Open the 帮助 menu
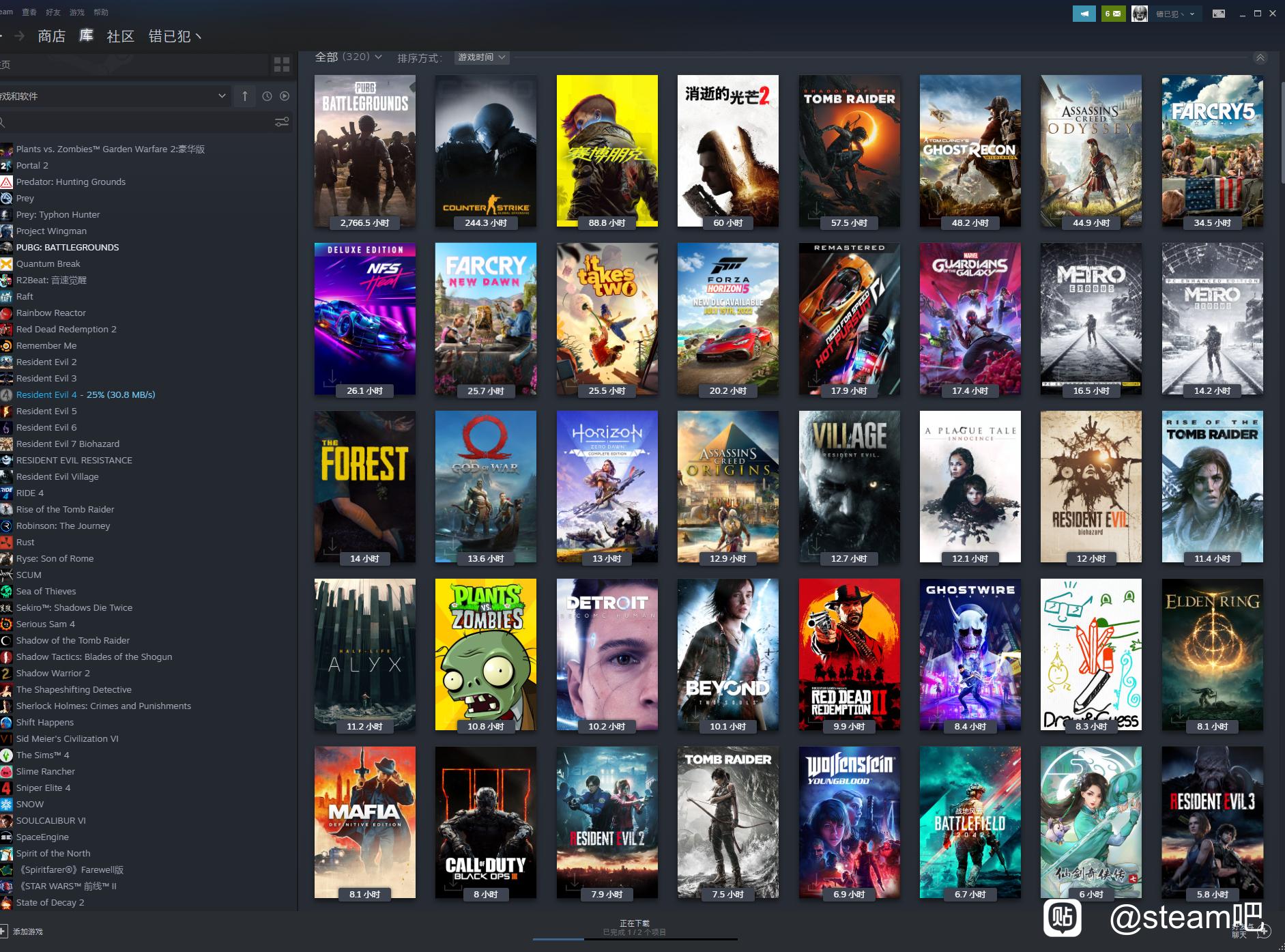The image size is (1285, 952). (101, 12)
